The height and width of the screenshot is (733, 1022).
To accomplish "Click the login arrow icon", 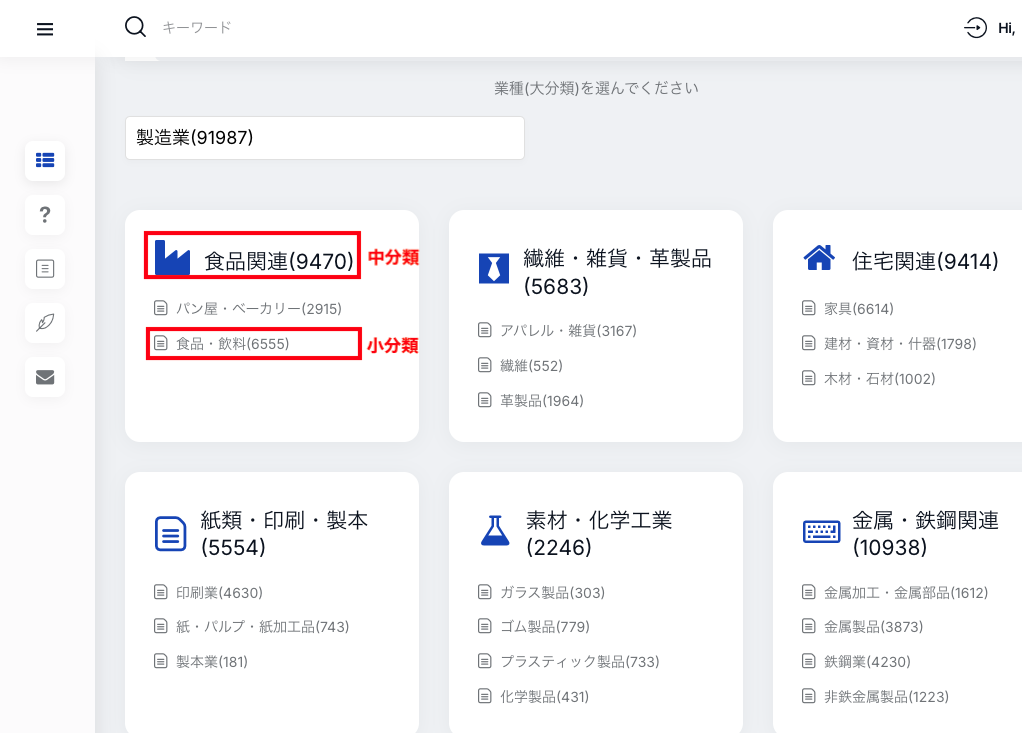I will coord(975,28).
